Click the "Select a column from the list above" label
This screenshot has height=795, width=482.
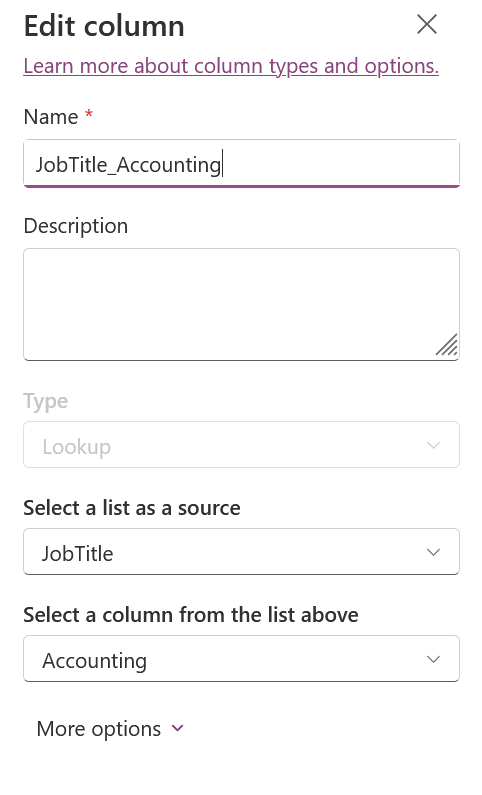coord(191,615)
